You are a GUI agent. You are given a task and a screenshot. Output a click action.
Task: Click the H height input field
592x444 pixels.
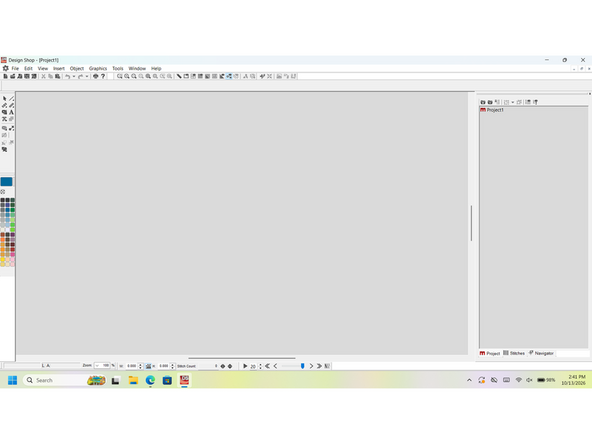(163, 366)
